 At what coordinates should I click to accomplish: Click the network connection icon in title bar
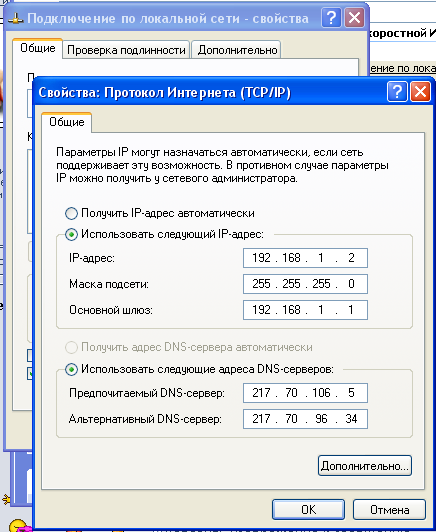click(16, 19)
